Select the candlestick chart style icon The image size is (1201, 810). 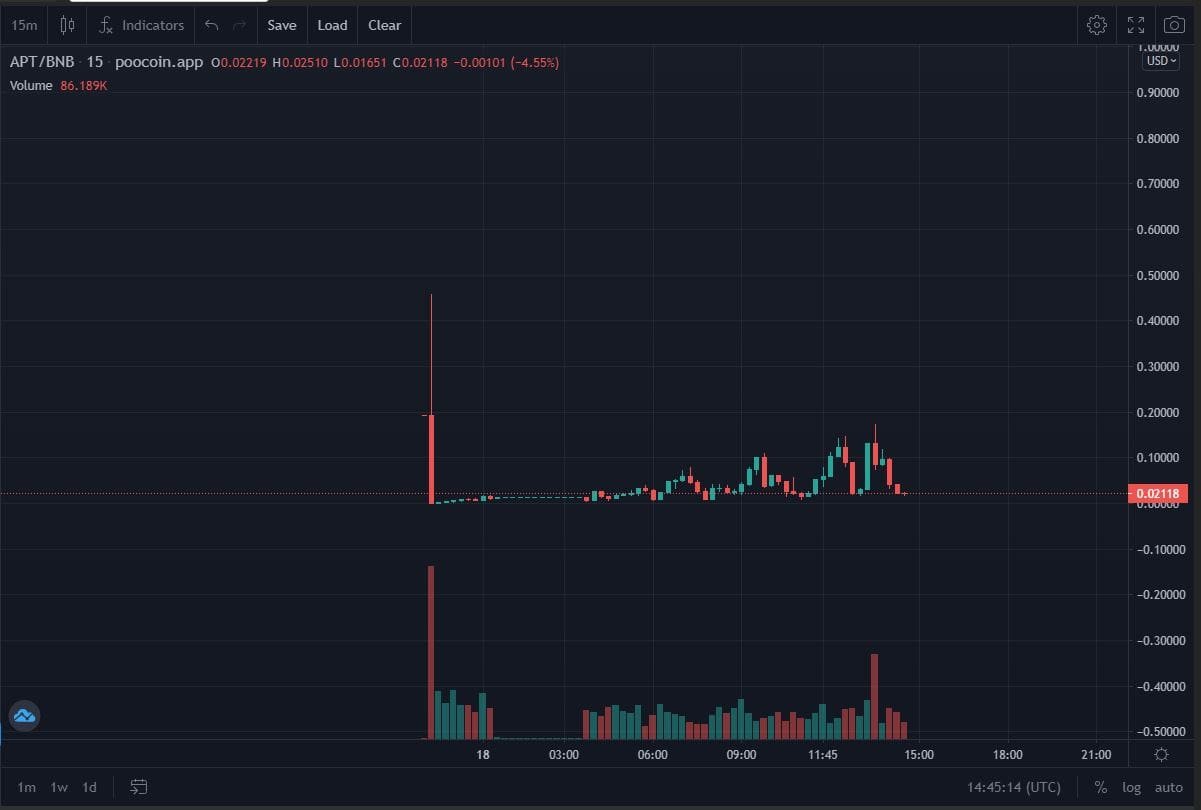pos(66,24)
